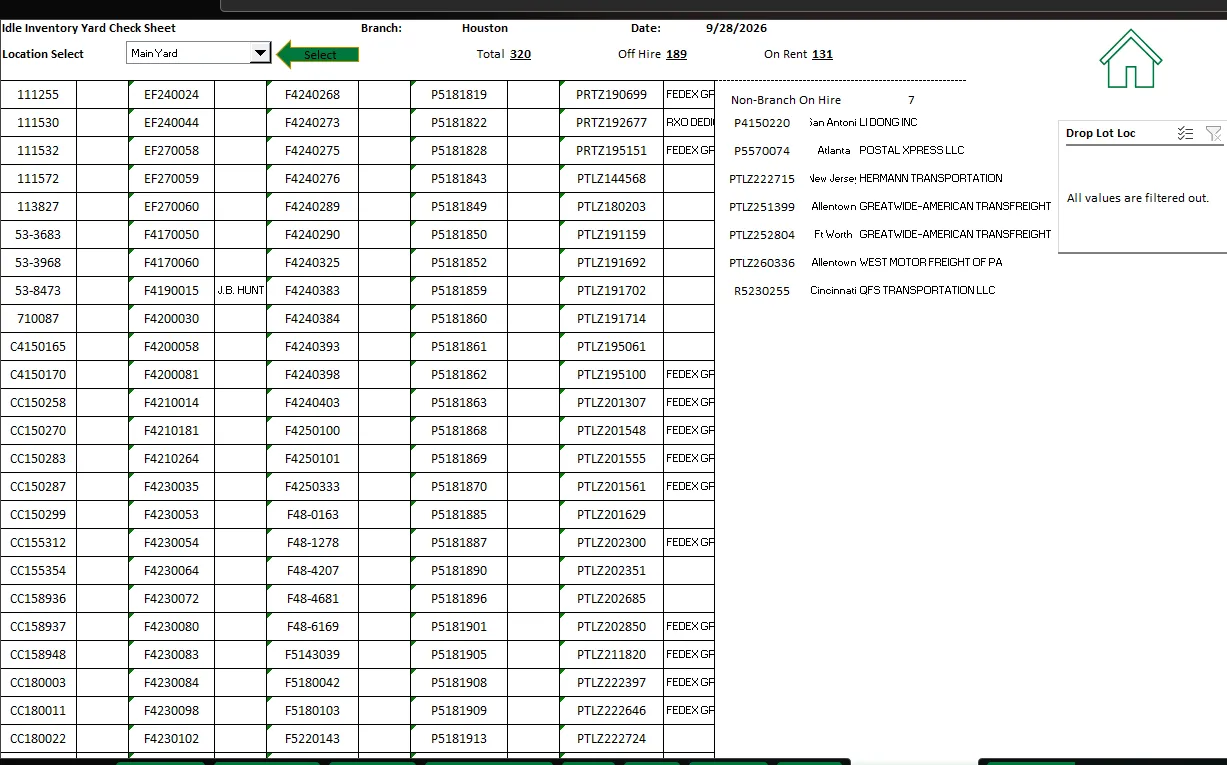Select cell EF240024
Screen dimensions: 1227x765
(x=171, y=95)
